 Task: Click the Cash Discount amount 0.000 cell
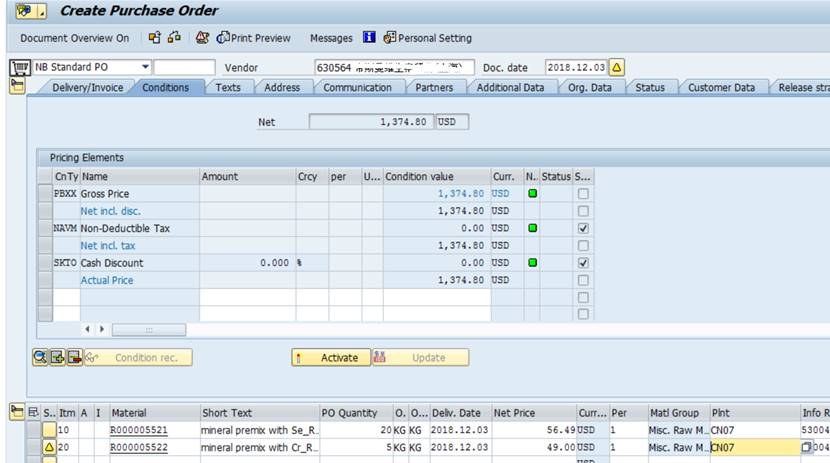(247, 263)
